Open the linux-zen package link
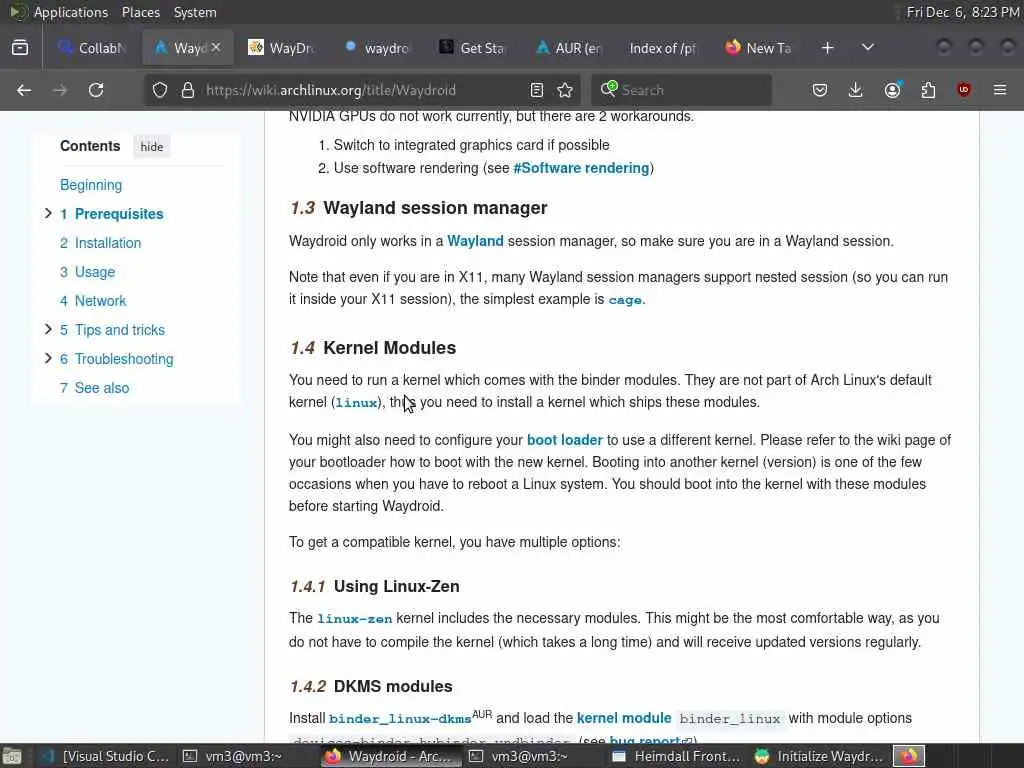This screenshot has width=1024, height=768. [355, 618]
